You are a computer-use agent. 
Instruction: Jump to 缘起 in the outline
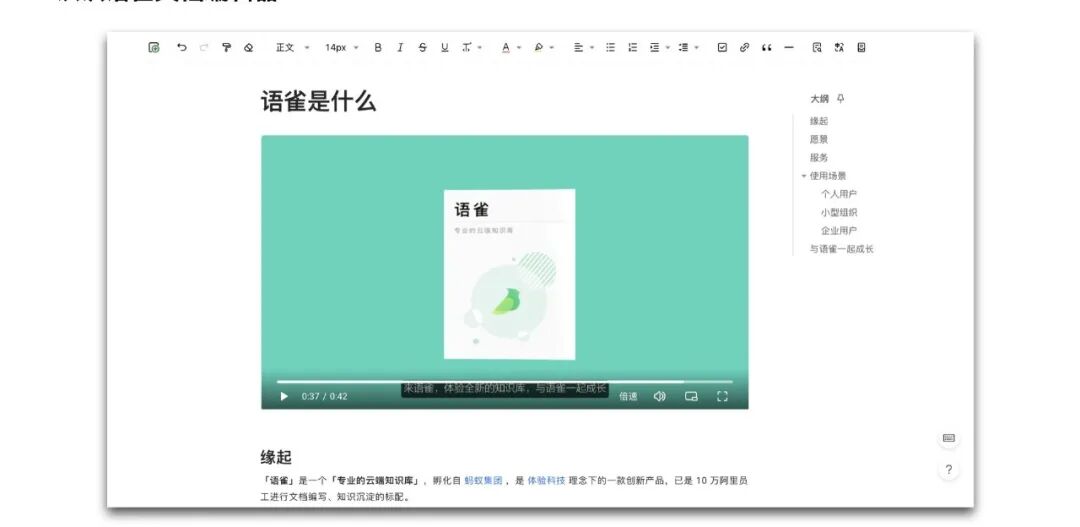point(819,121)
